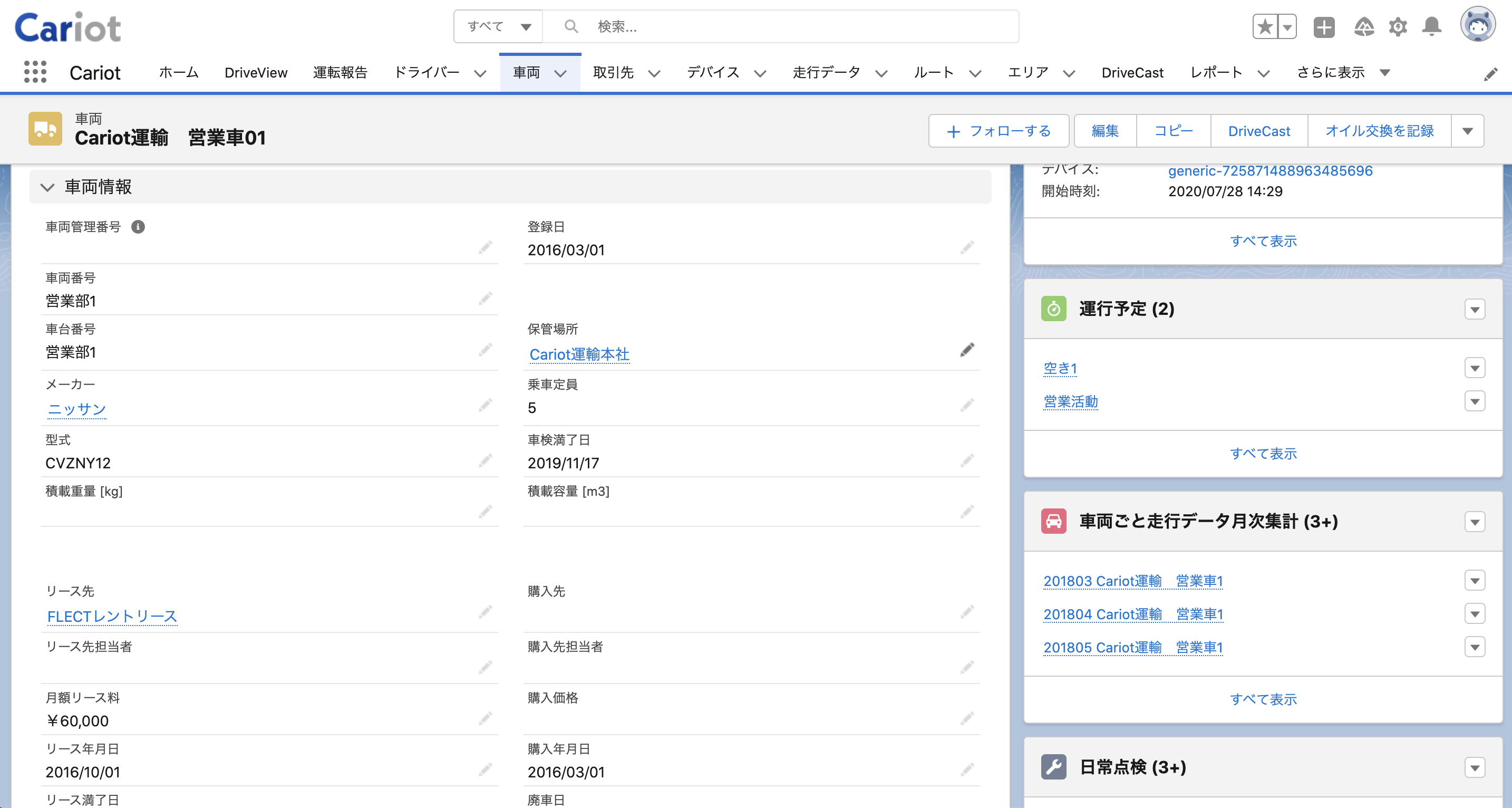
Task: Switch to the DriveView tab
Action: coord(256,73)
